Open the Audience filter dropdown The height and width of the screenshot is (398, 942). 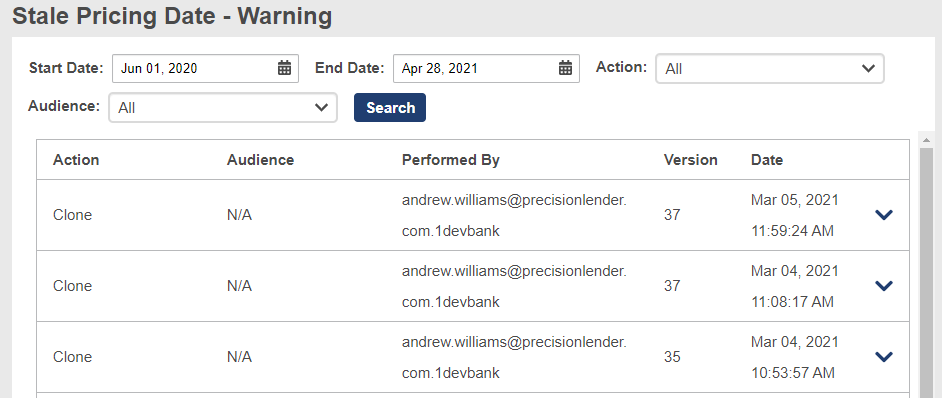click(x=223, y=108)
